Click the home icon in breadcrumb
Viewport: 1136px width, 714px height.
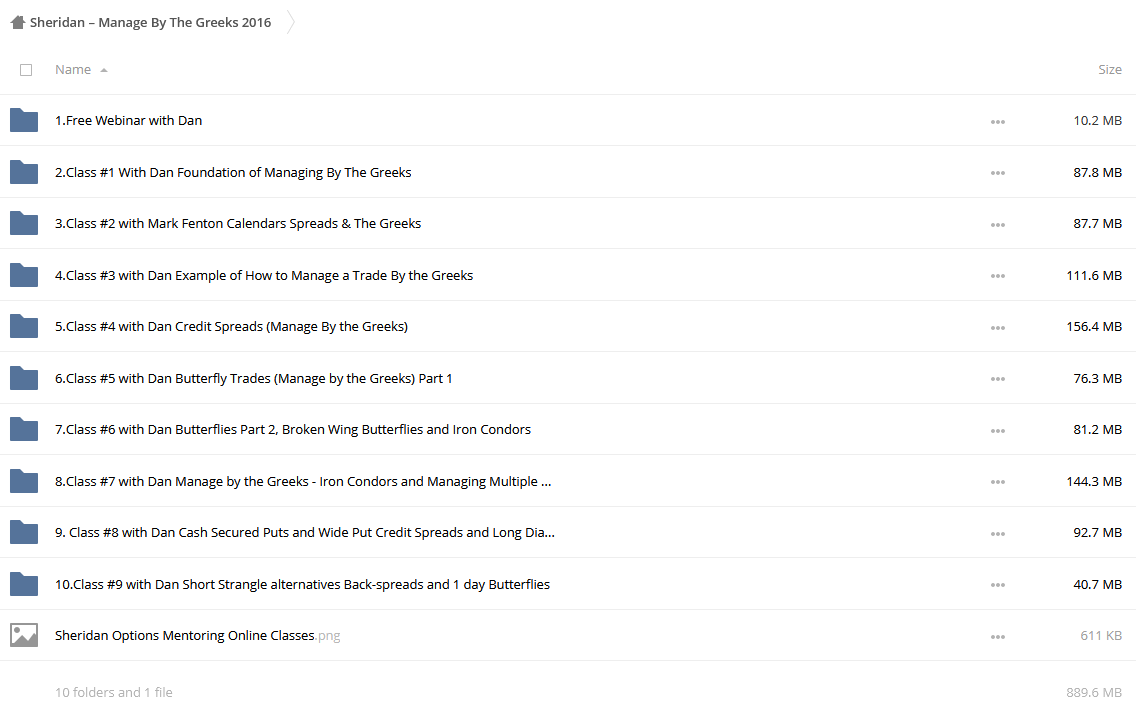click(18, 22)
